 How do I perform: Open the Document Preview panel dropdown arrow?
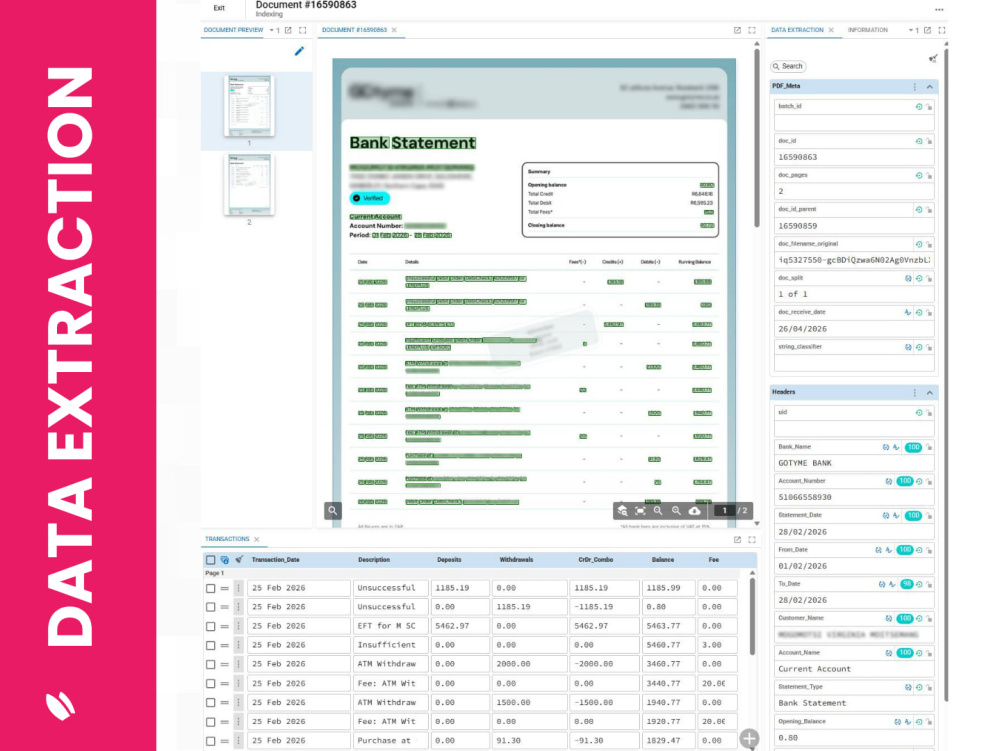tap(272, 30)
